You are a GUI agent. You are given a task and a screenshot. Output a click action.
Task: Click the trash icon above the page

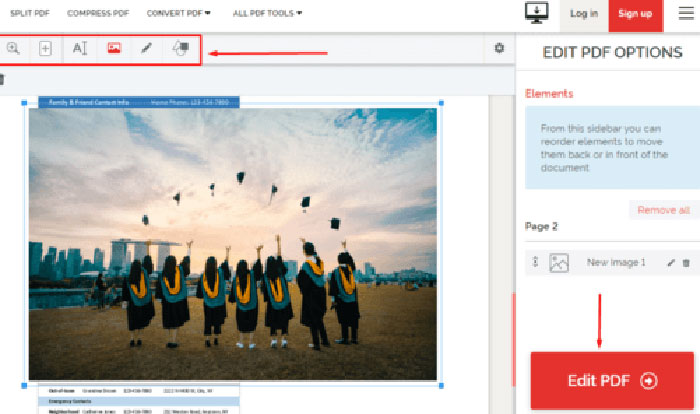click(x=2, y=79)
